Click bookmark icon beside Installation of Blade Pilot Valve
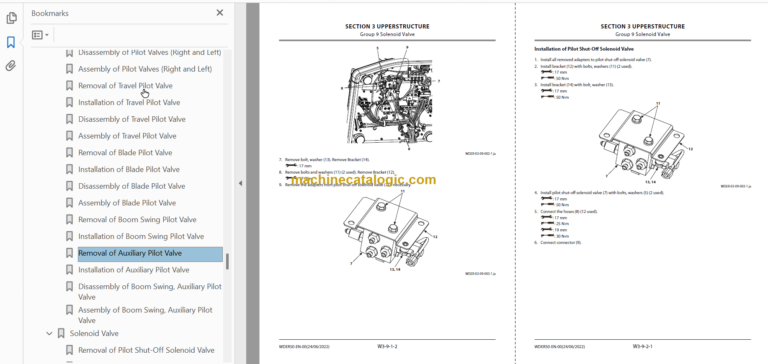 point(70,169)
